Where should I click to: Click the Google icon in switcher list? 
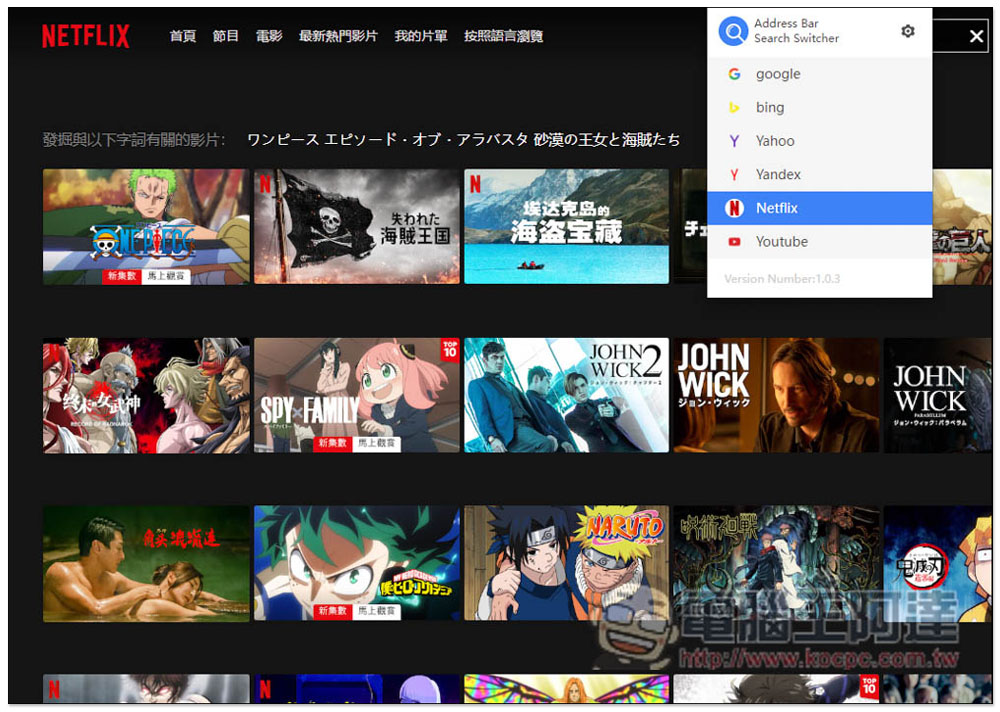(x=734, y=74)
